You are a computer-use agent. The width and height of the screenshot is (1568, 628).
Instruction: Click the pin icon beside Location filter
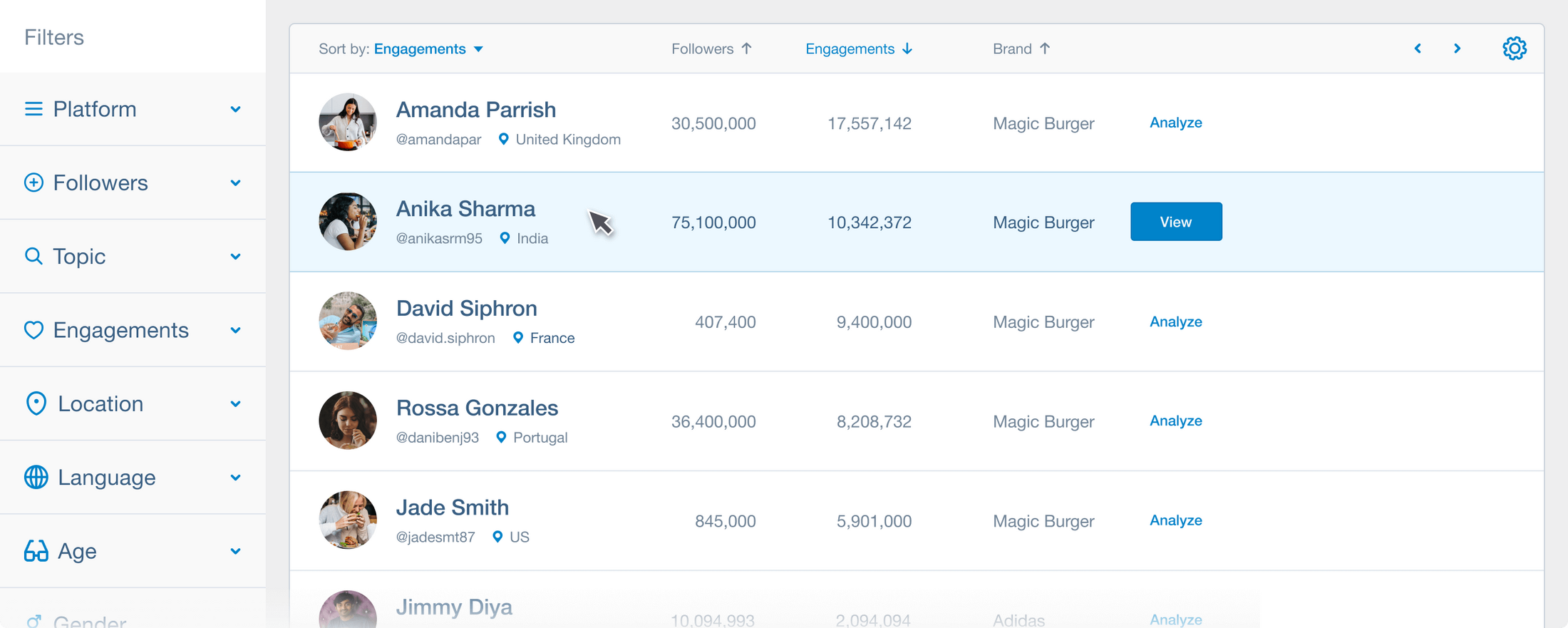36,403
